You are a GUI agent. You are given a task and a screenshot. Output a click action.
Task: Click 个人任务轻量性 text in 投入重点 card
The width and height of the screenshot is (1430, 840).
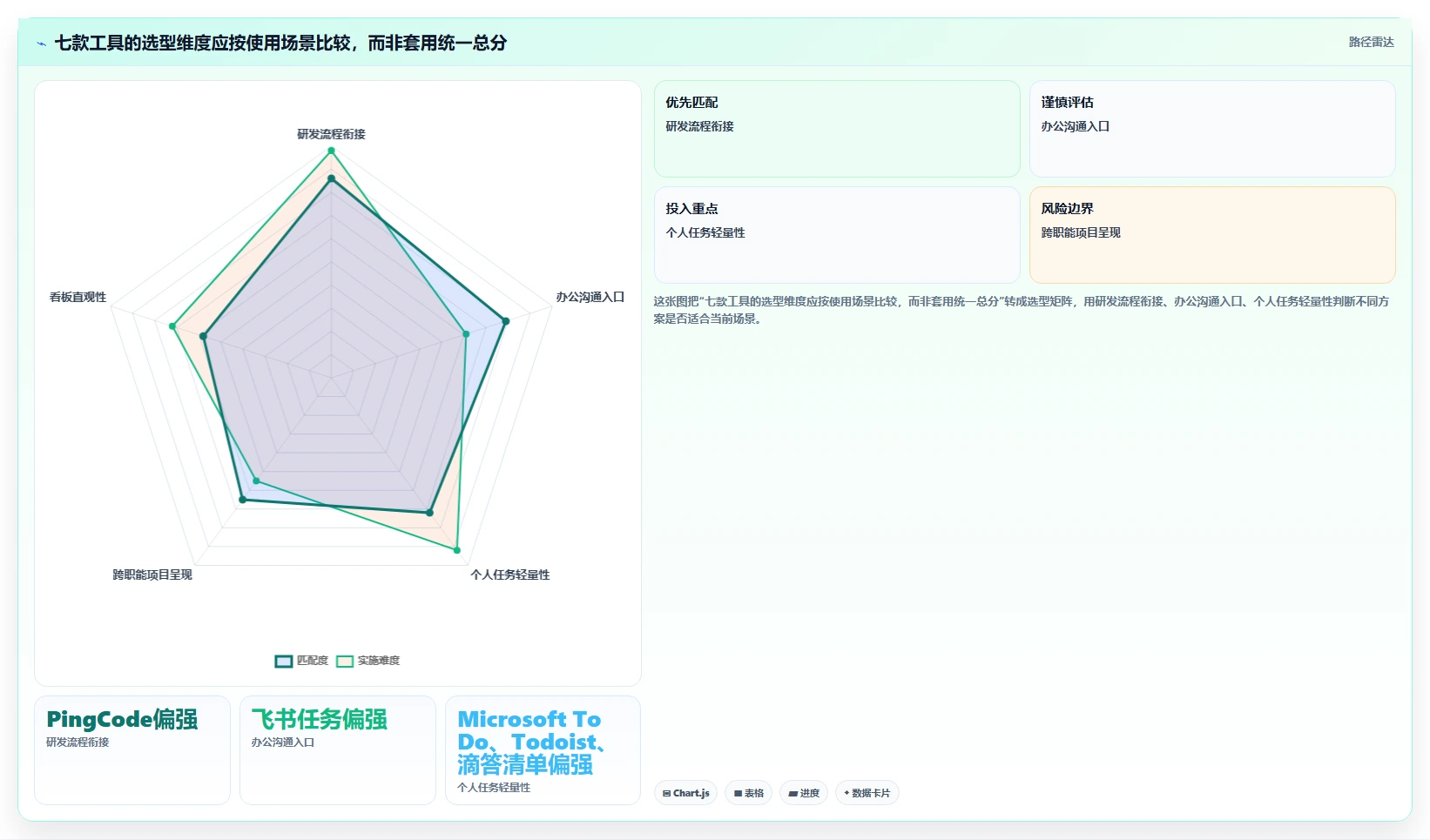pos(705,232)
